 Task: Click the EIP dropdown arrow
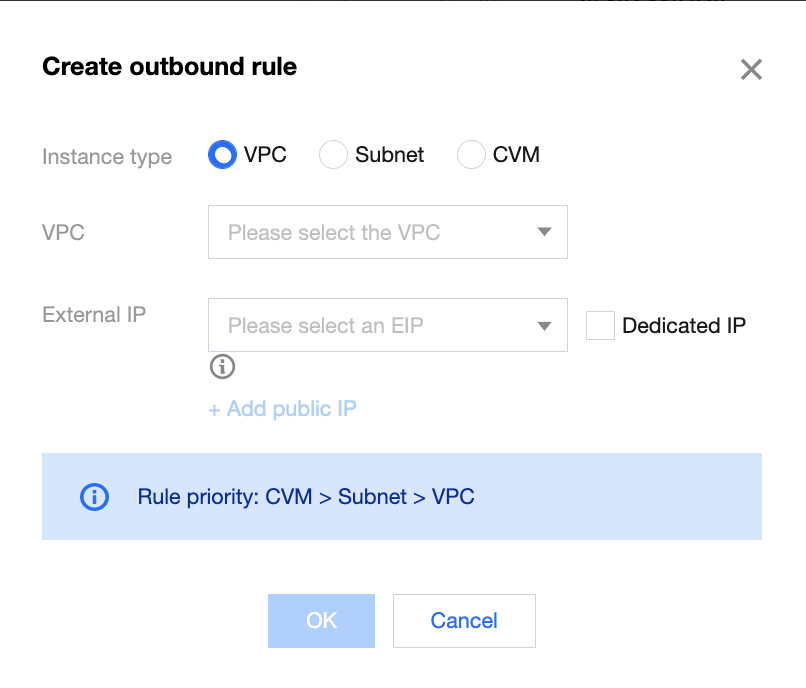(x=544, y=326)
